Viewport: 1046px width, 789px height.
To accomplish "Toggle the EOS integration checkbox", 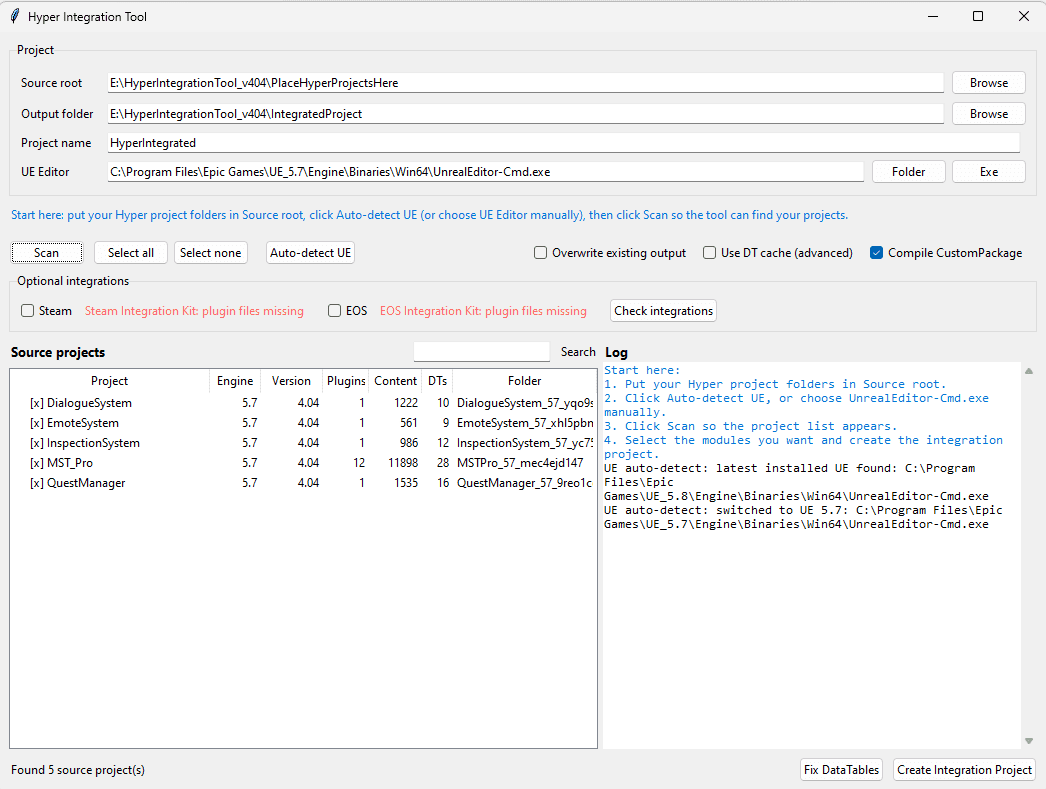I will (x=334, y=311).
